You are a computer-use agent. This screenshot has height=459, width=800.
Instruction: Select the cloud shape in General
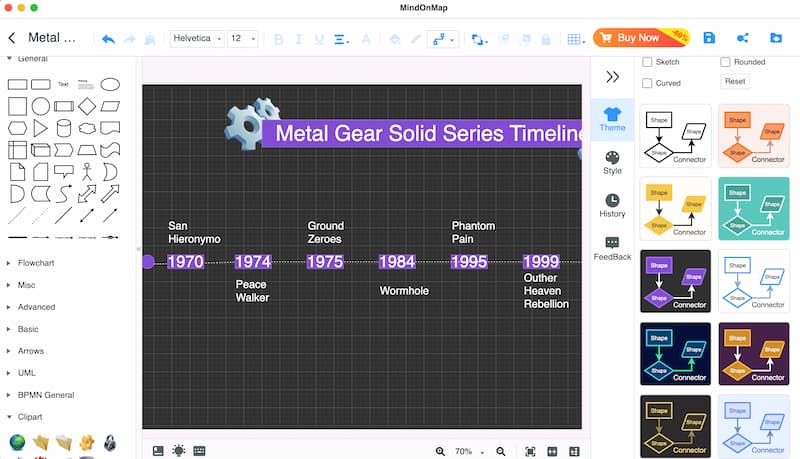[x=87, y=129]
